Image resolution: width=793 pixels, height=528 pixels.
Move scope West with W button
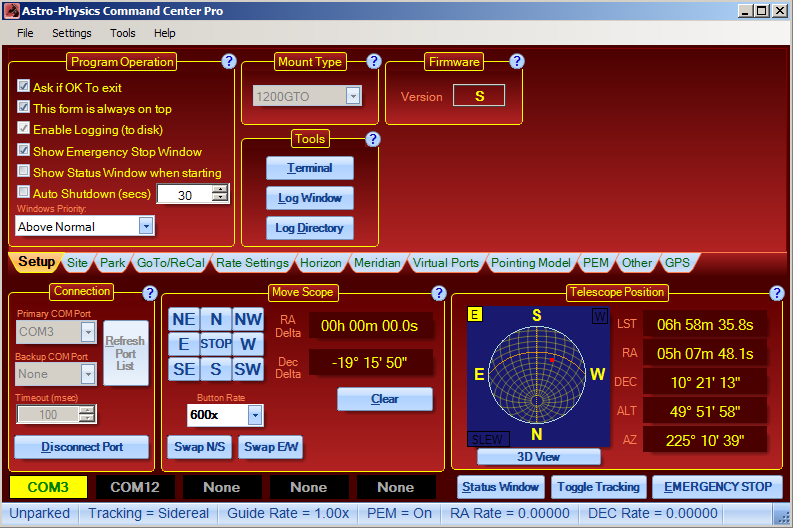(x=248, y=344)
